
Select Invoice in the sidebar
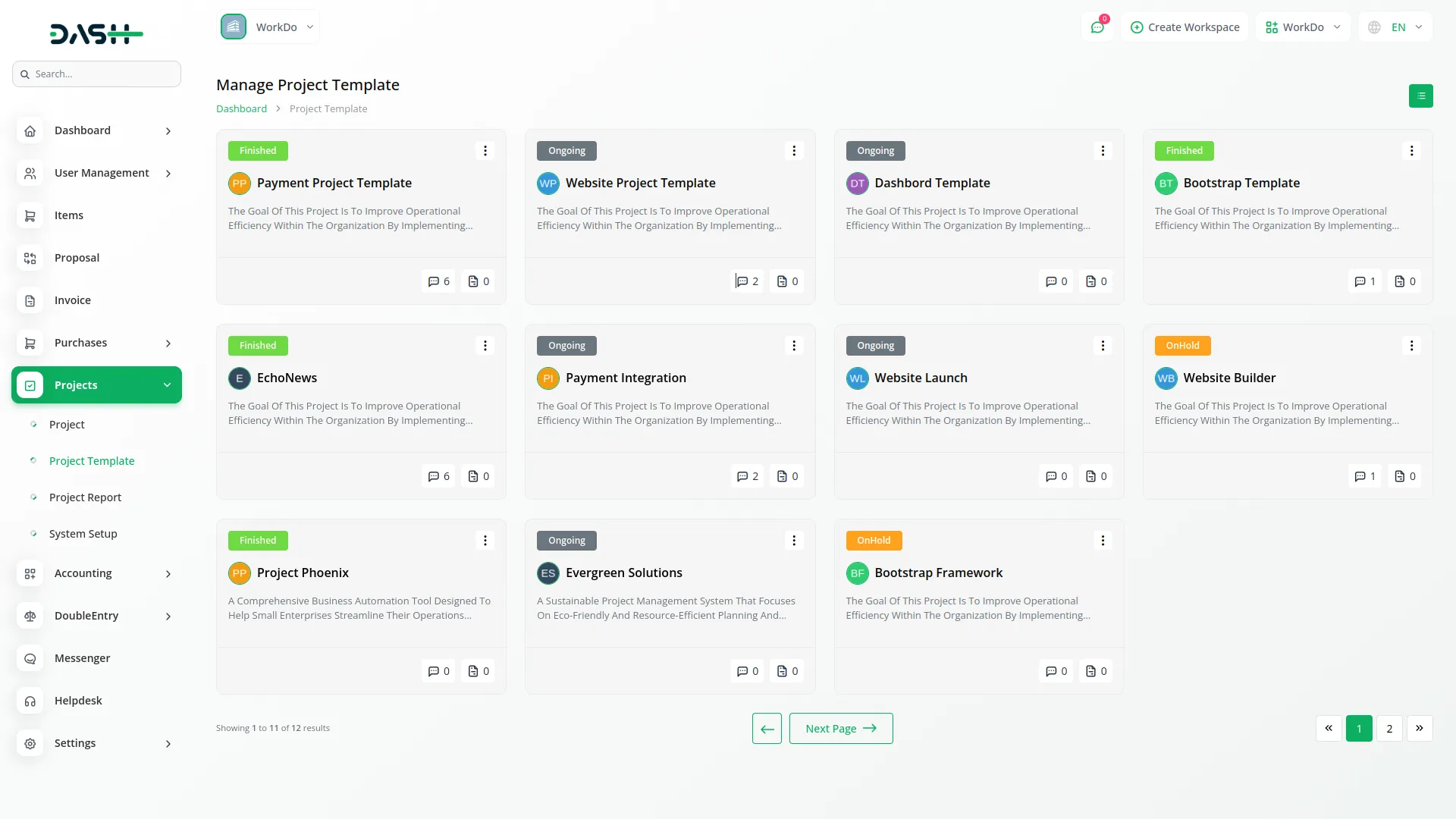pos(72,300)
